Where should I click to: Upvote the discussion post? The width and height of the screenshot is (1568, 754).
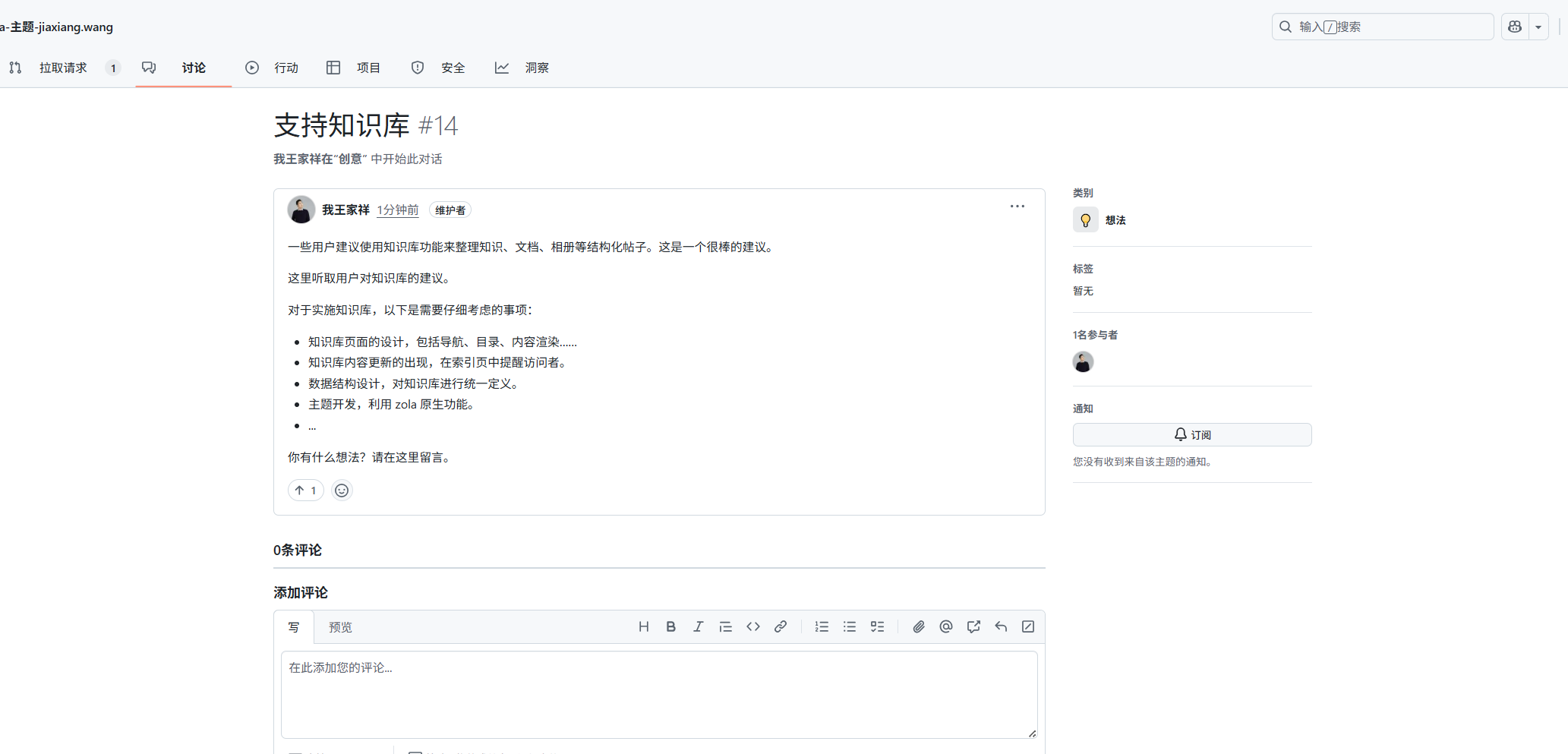click(305, 491)
